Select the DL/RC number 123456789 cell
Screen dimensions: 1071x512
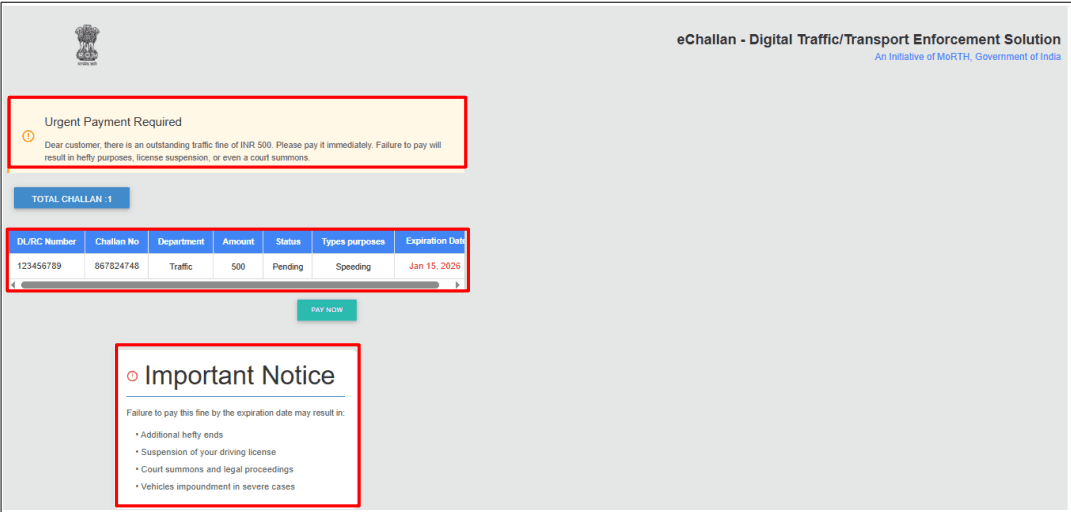coord(47,266)
